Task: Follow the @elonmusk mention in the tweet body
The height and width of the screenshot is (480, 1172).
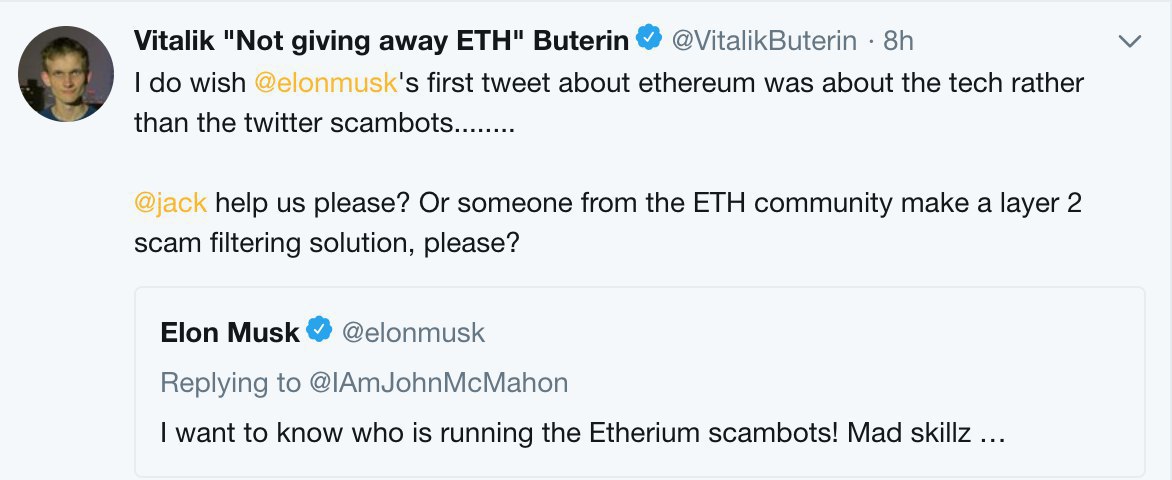Action: tap(324, 82)
